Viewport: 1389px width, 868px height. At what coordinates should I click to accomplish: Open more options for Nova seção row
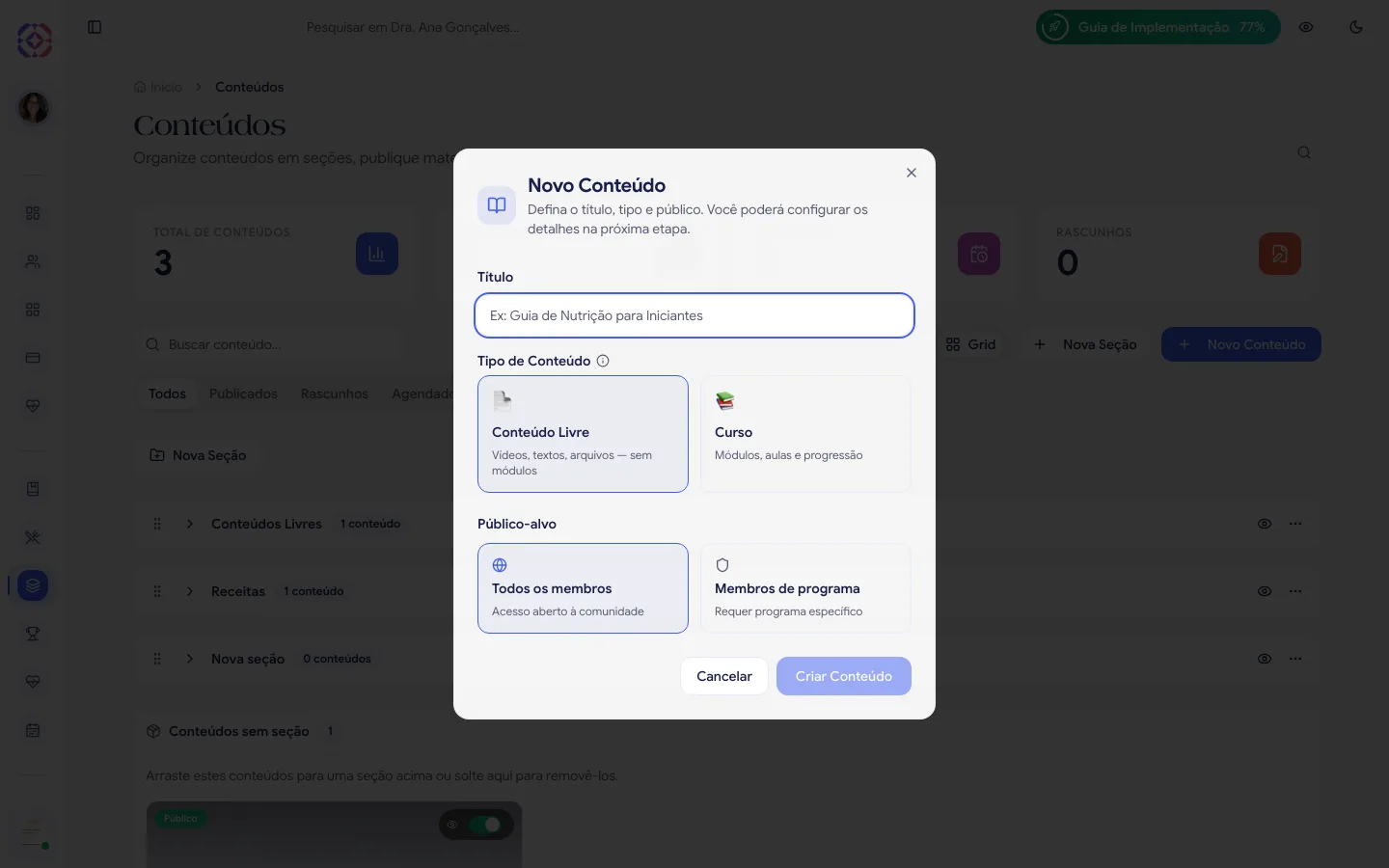pyautogui.click(x=1295, y=659)
